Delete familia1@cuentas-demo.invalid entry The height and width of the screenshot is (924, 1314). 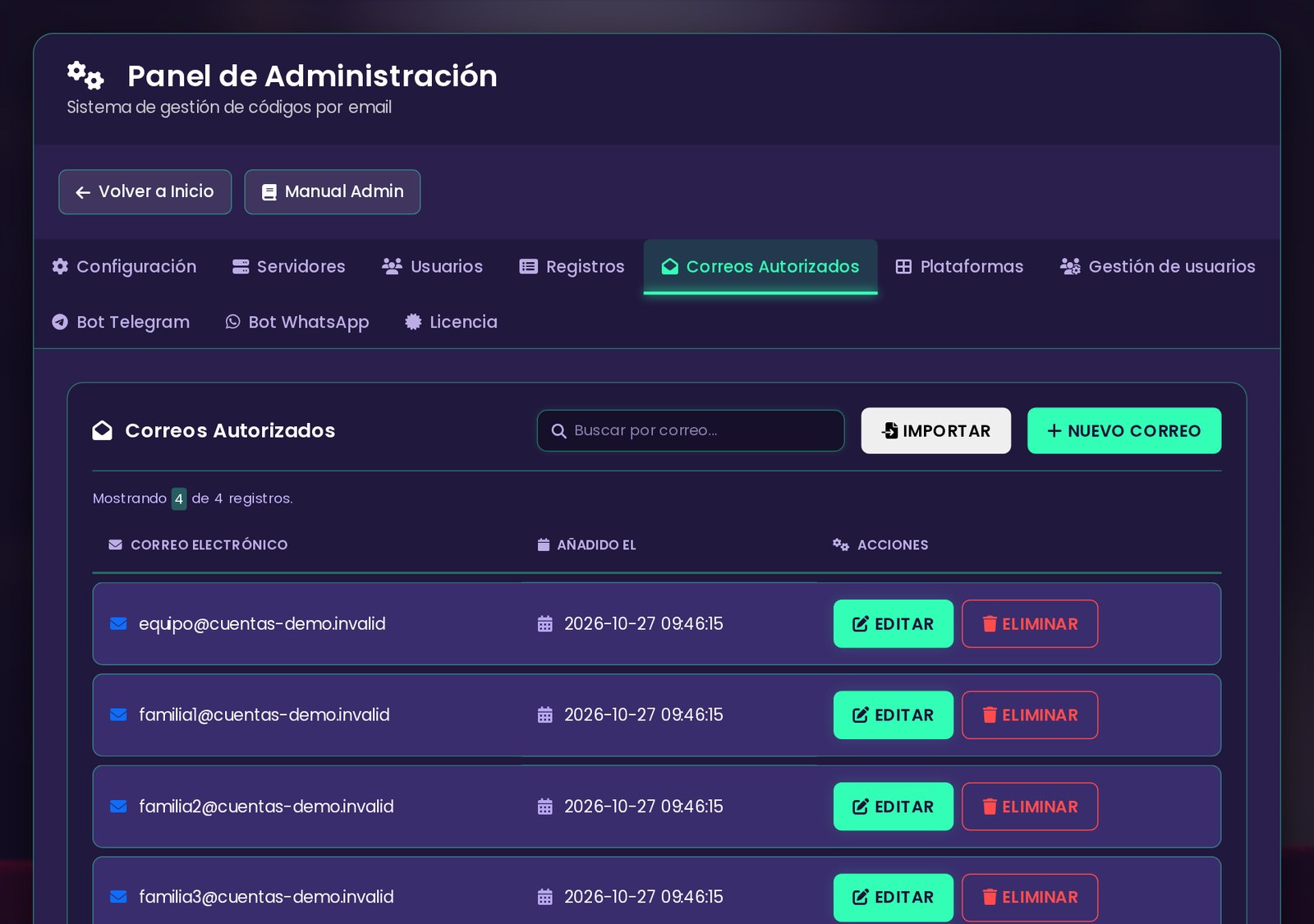[1030, 715]
